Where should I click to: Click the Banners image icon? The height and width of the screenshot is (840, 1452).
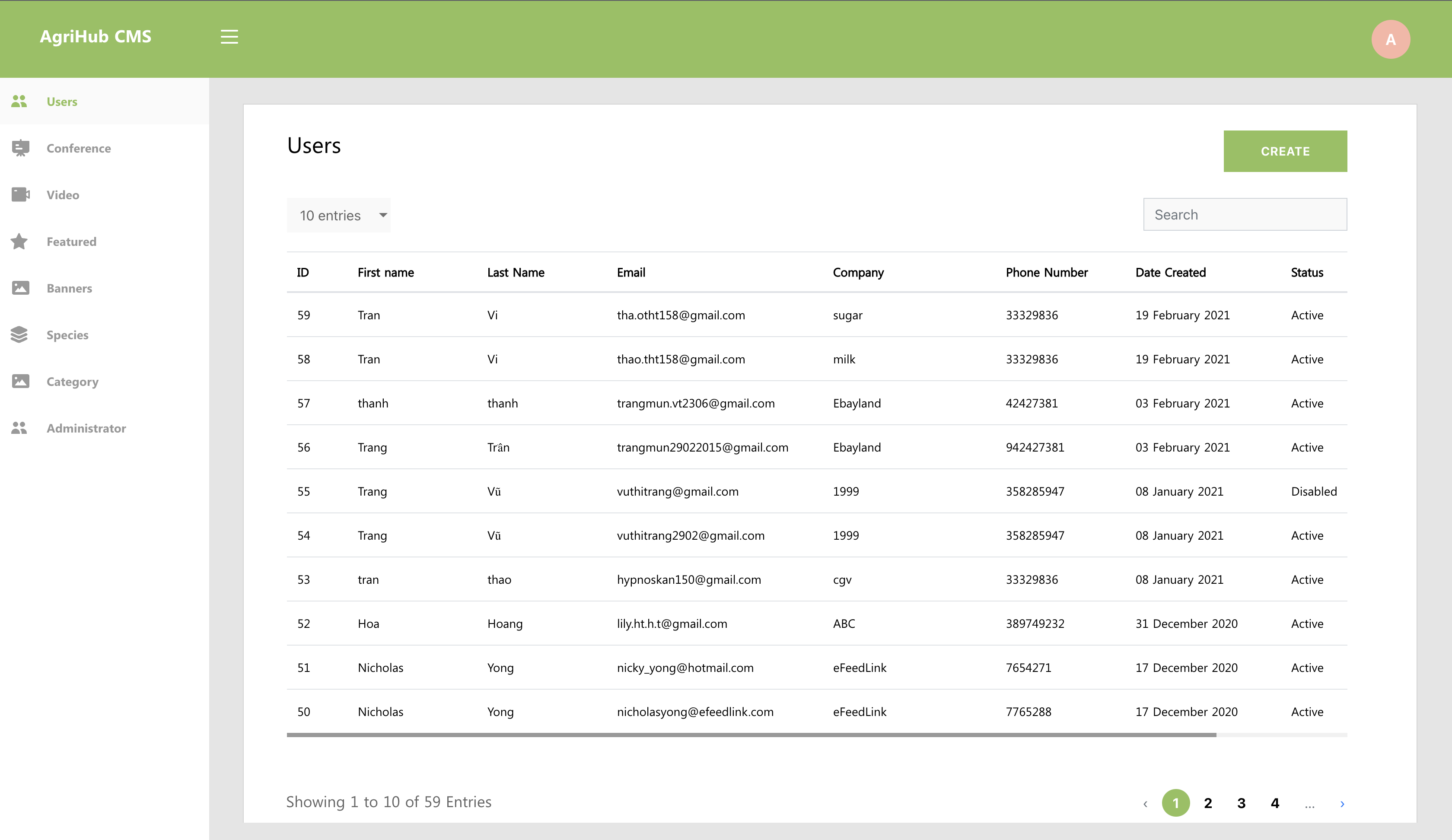(x=20, y=288)
